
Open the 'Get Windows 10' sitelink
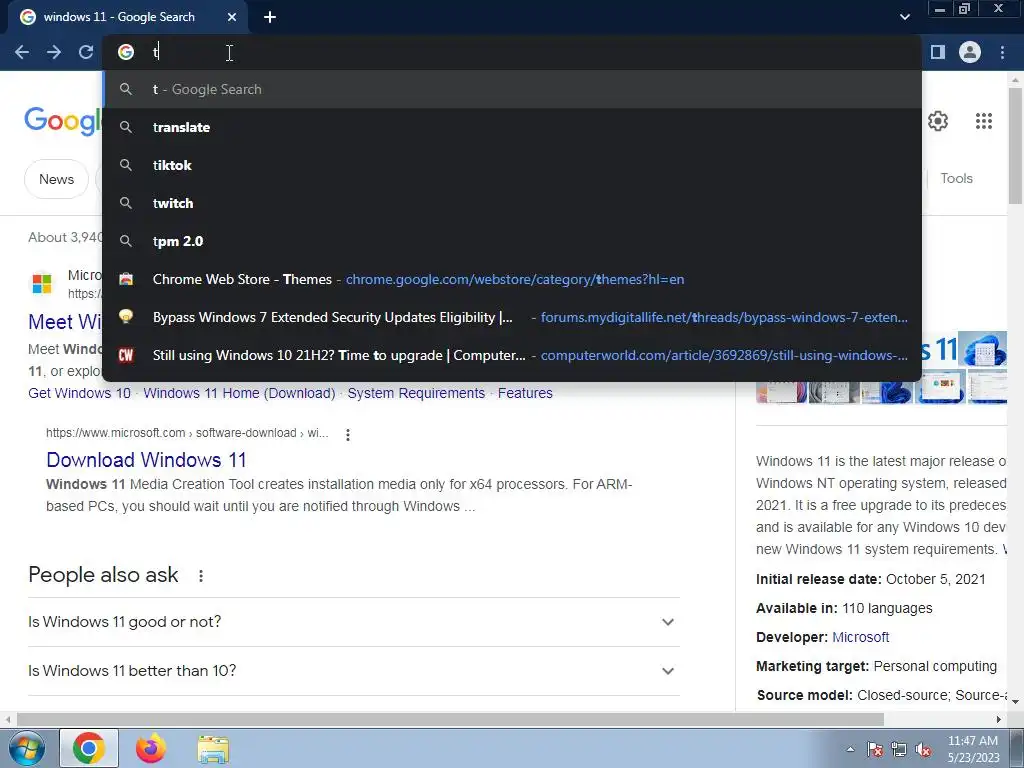coord(80,393)
